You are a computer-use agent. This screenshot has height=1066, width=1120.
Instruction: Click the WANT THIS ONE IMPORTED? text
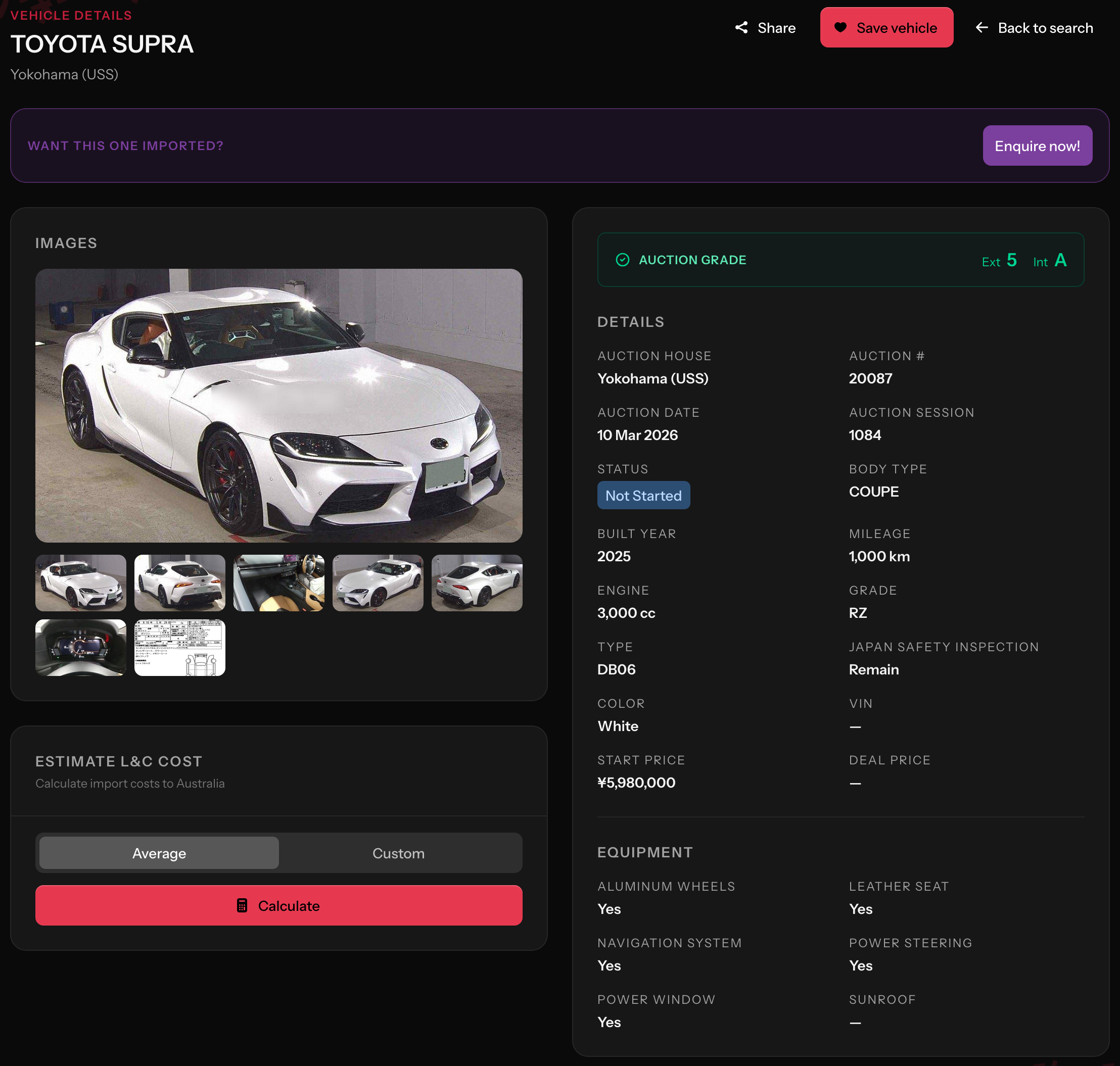coord(126,146)
